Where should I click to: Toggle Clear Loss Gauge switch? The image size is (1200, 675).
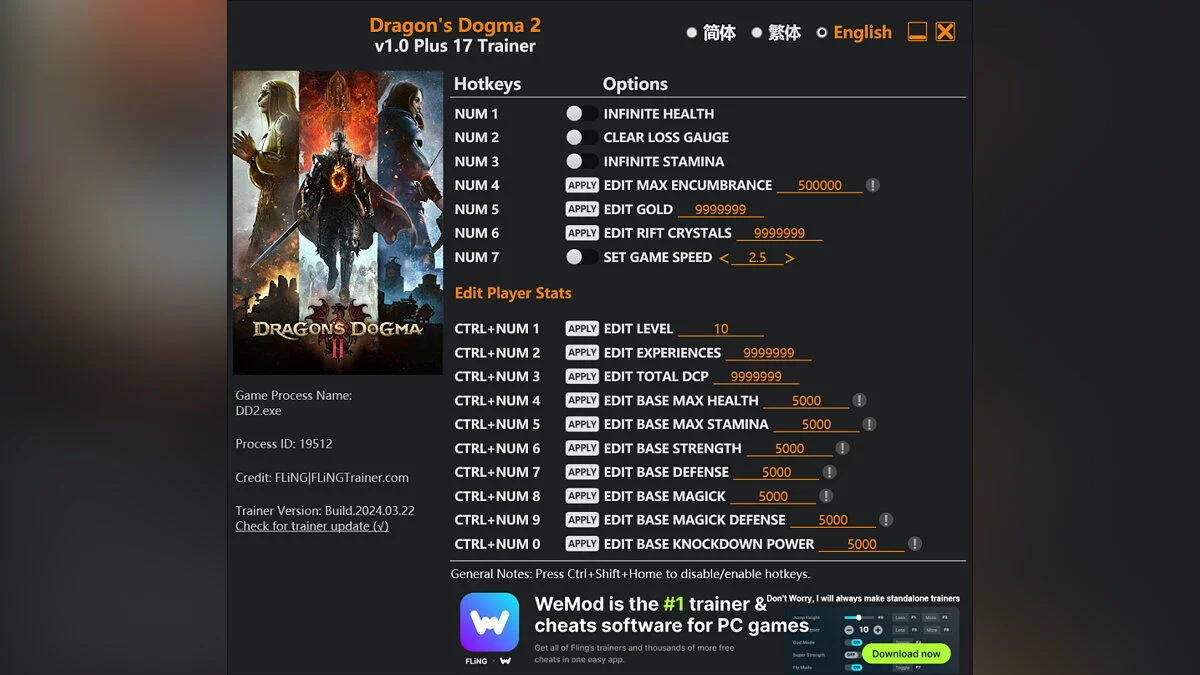(x=581, y=137)
